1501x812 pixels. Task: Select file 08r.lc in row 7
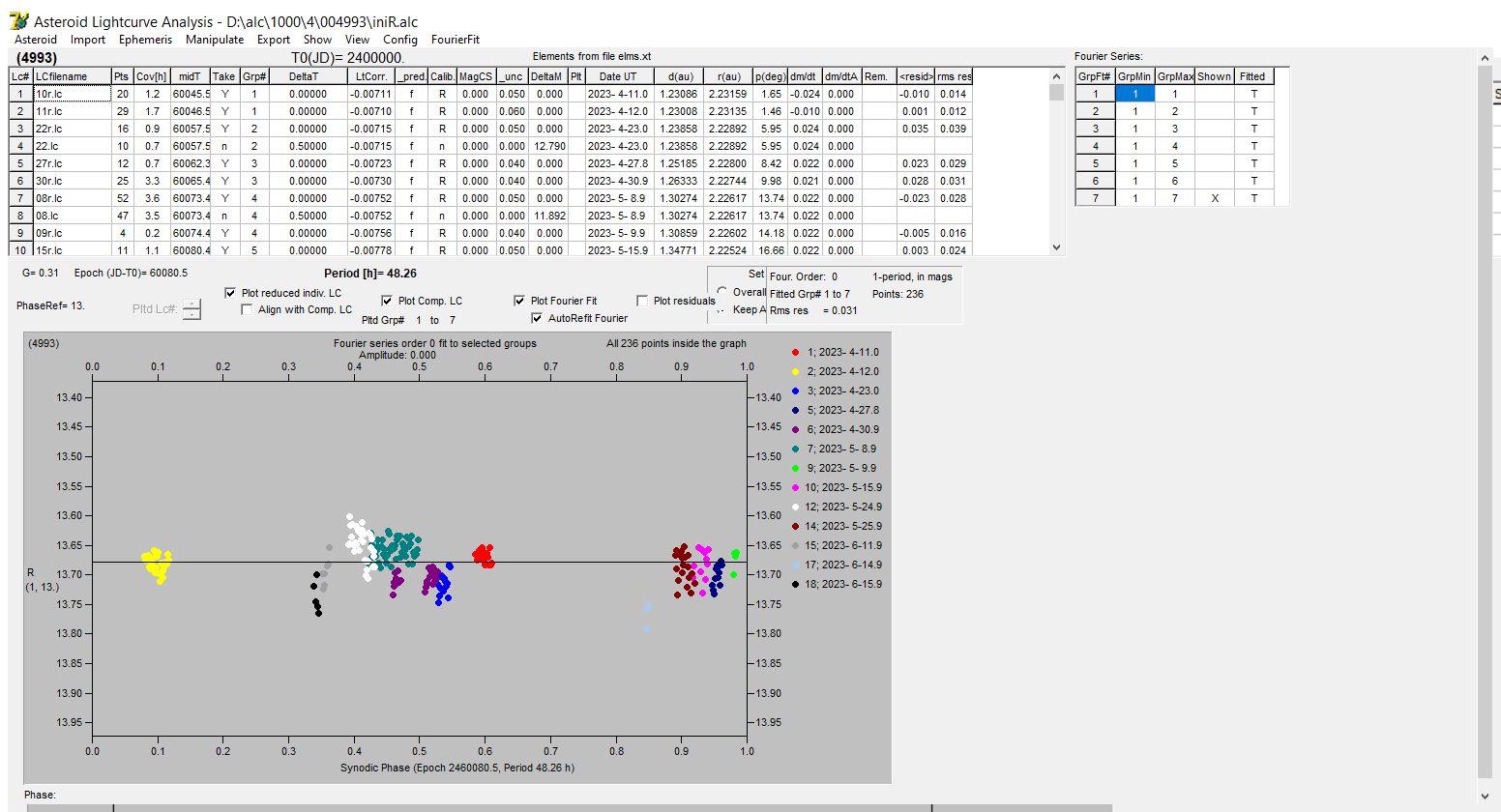pyautogui.click(x=73, y=198)
